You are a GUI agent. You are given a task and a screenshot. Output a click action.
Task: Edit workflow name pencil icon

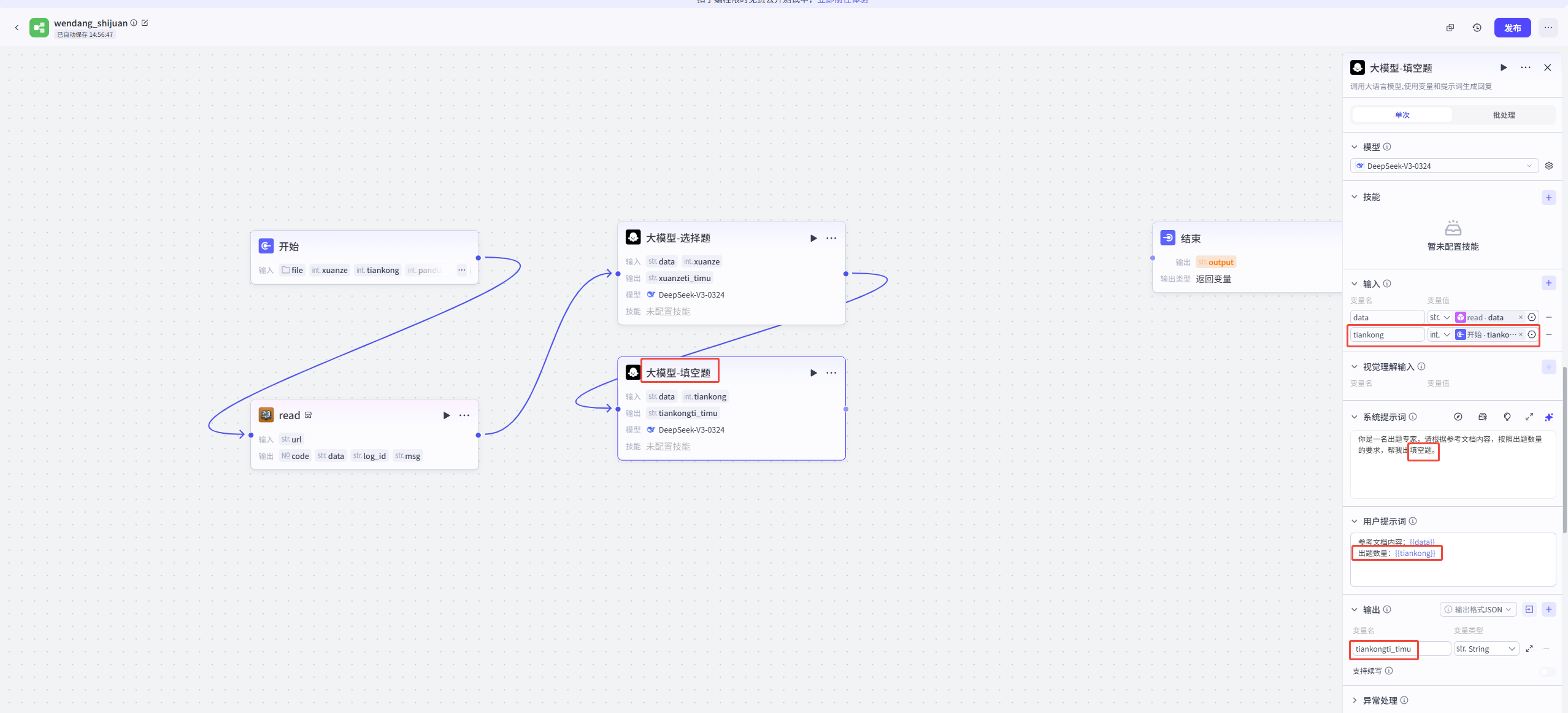145,23
